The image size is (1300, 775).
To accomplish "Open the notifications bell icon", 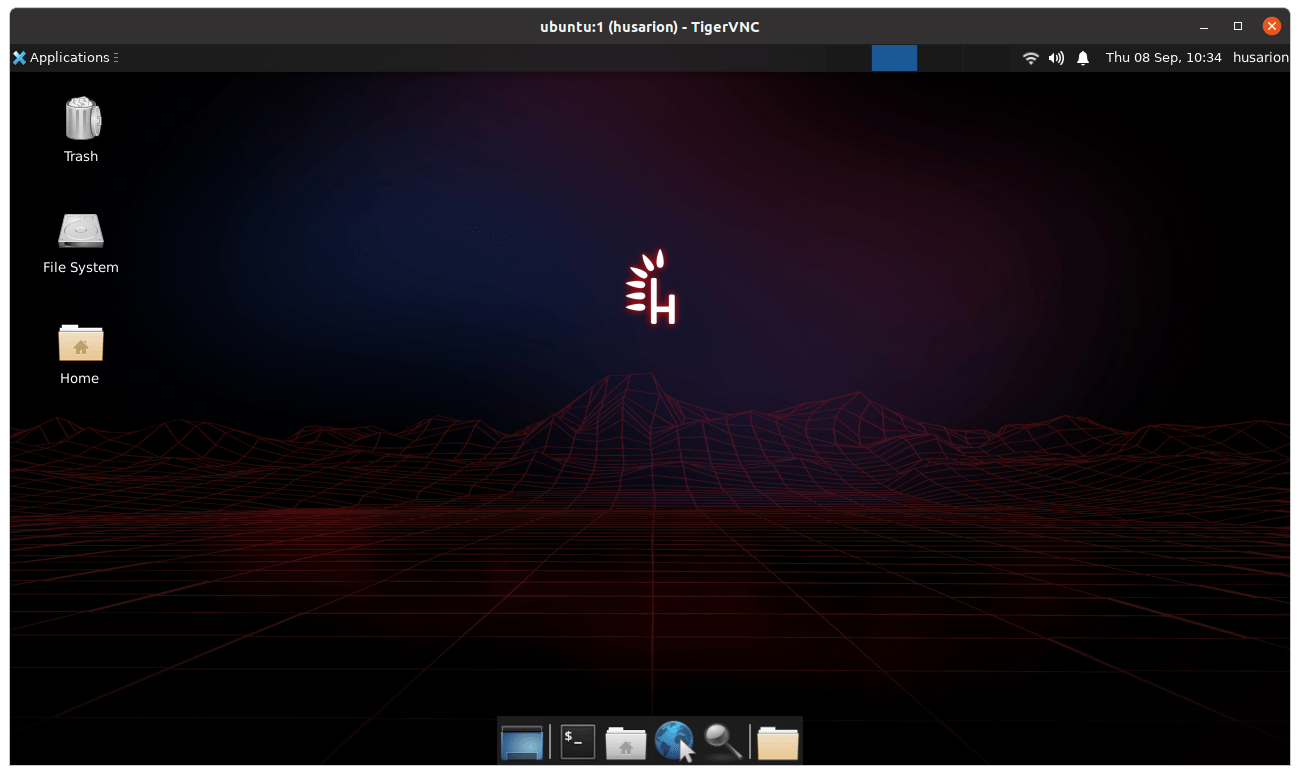I will click(1083, 58).
